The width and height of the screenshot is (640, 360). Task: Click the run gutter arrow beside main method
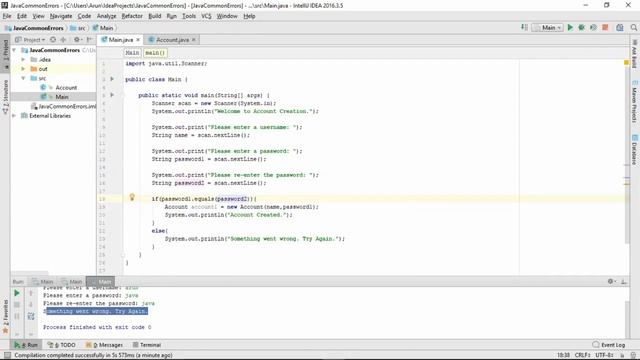(112, 95)
